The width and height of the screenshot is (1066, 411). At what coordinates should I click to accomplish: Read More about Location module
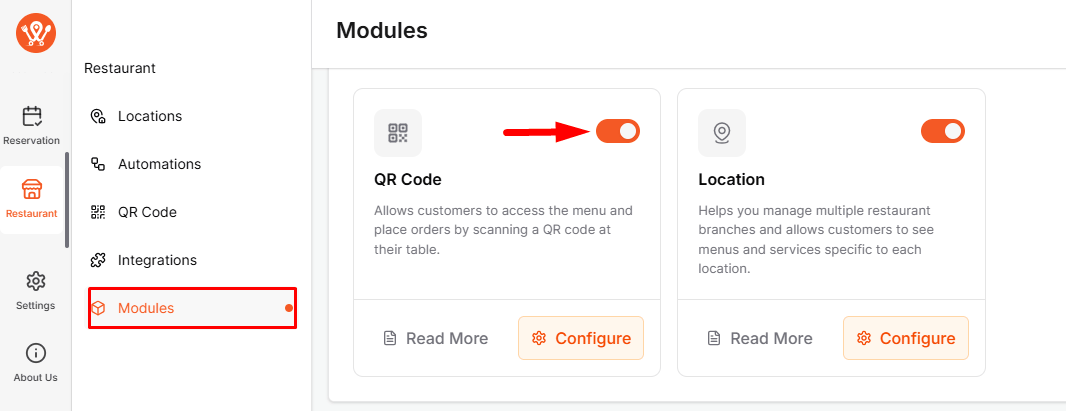pyautogui.click(x=760, y=338)
